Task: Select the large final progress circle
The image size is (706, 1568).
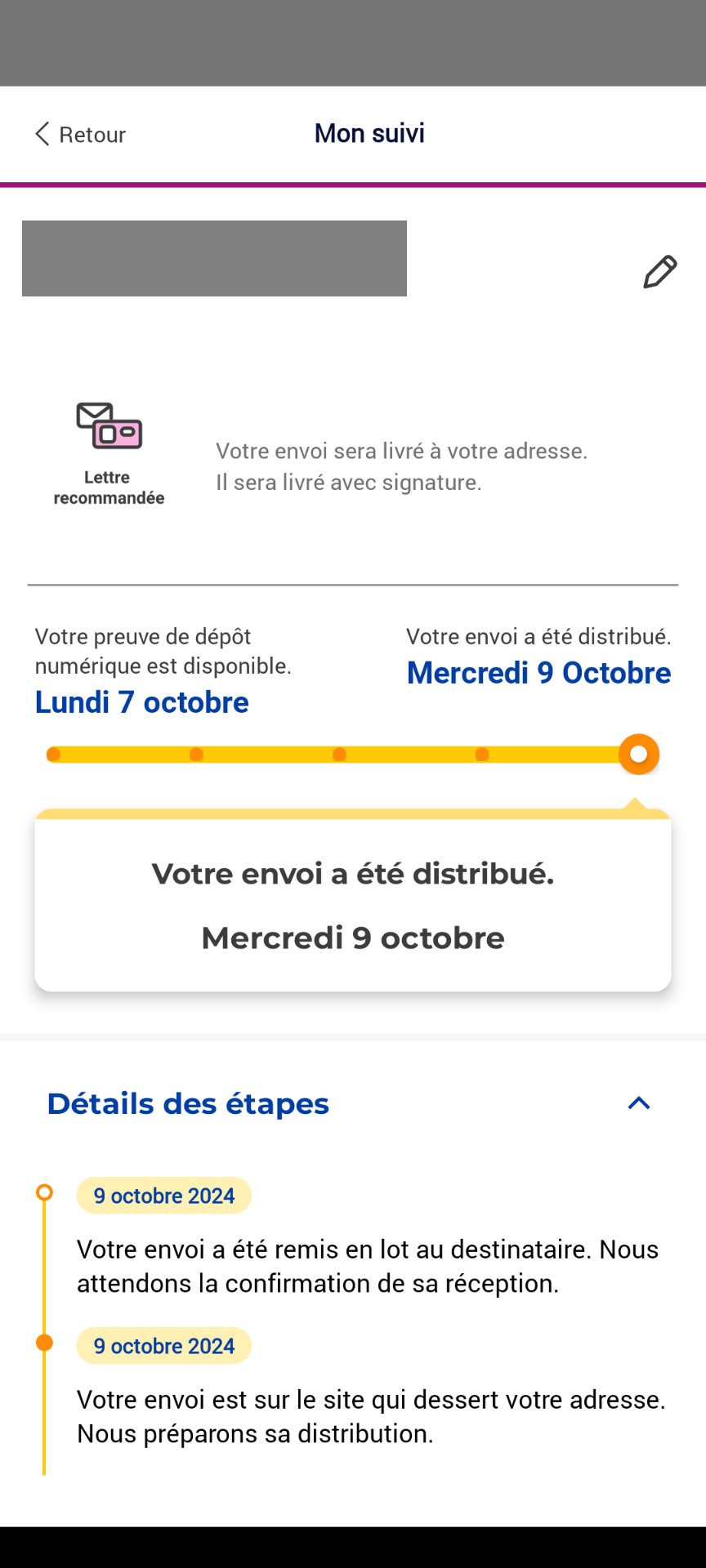Action: tap(638, 754)
